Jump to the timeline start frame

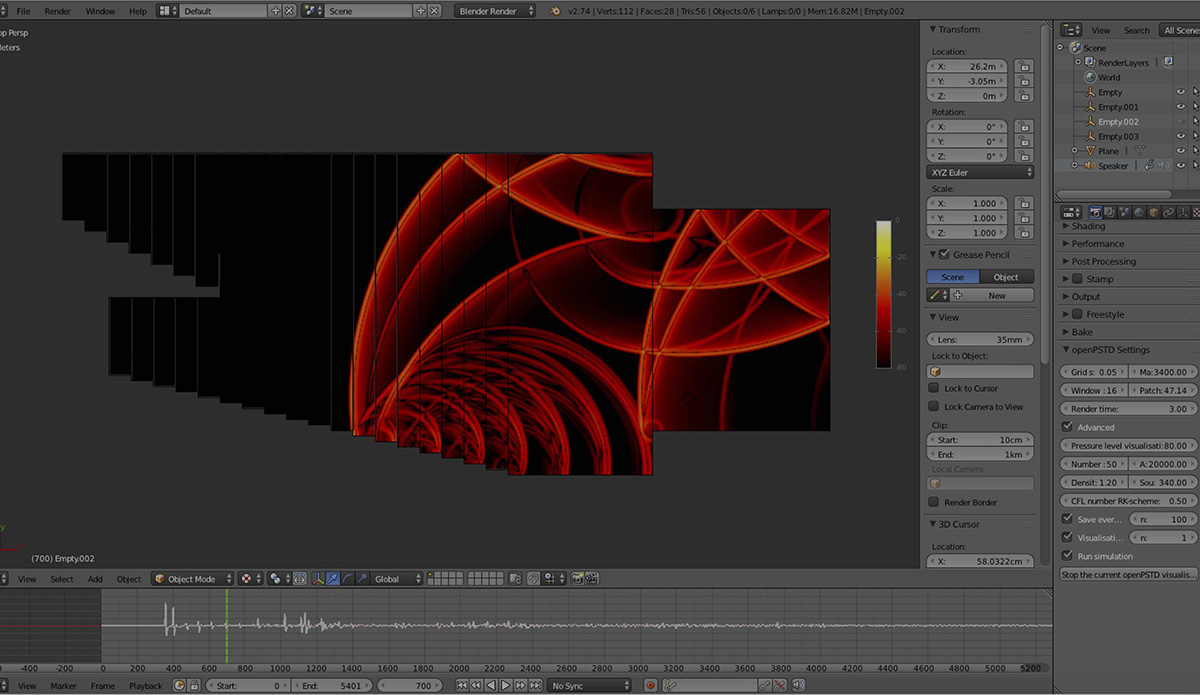(x=462, y=686)
